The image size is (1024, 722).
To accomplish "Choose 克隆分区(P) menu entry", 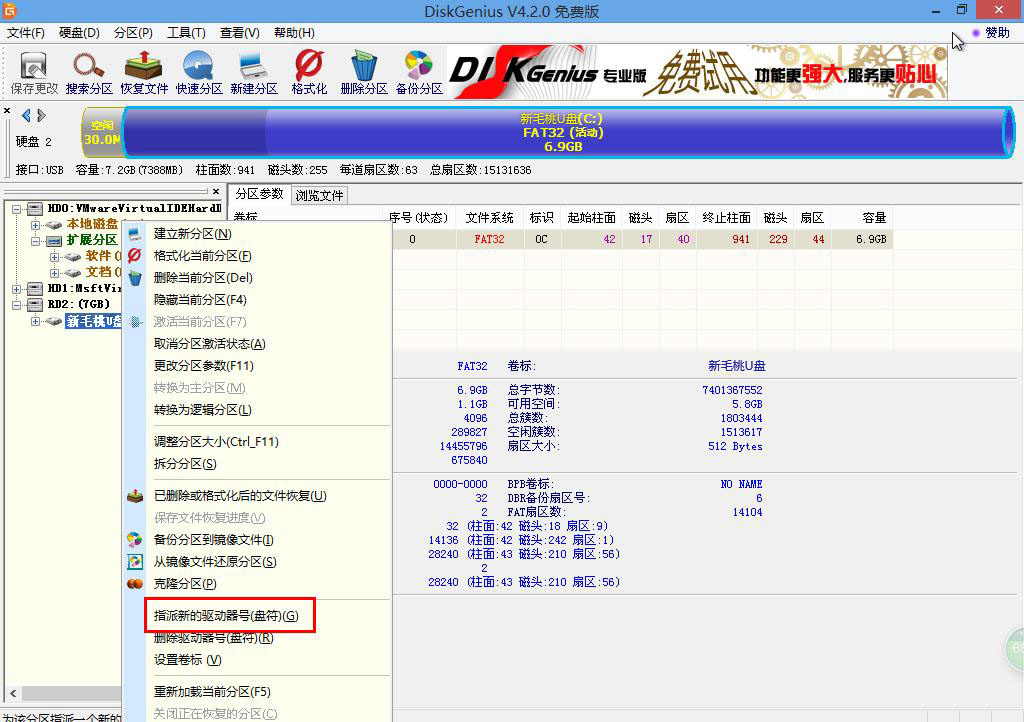I will (185, 584).
